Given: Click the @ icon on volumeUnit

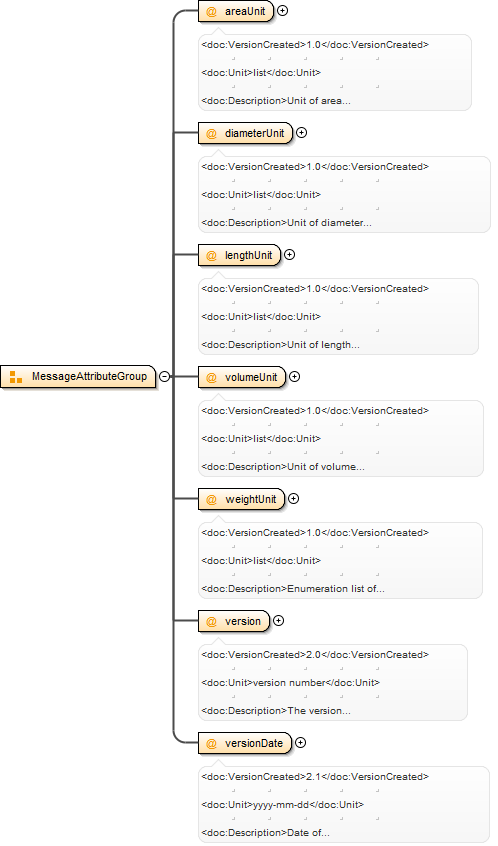Looking at the screenshot, I should tap(212, 377).
